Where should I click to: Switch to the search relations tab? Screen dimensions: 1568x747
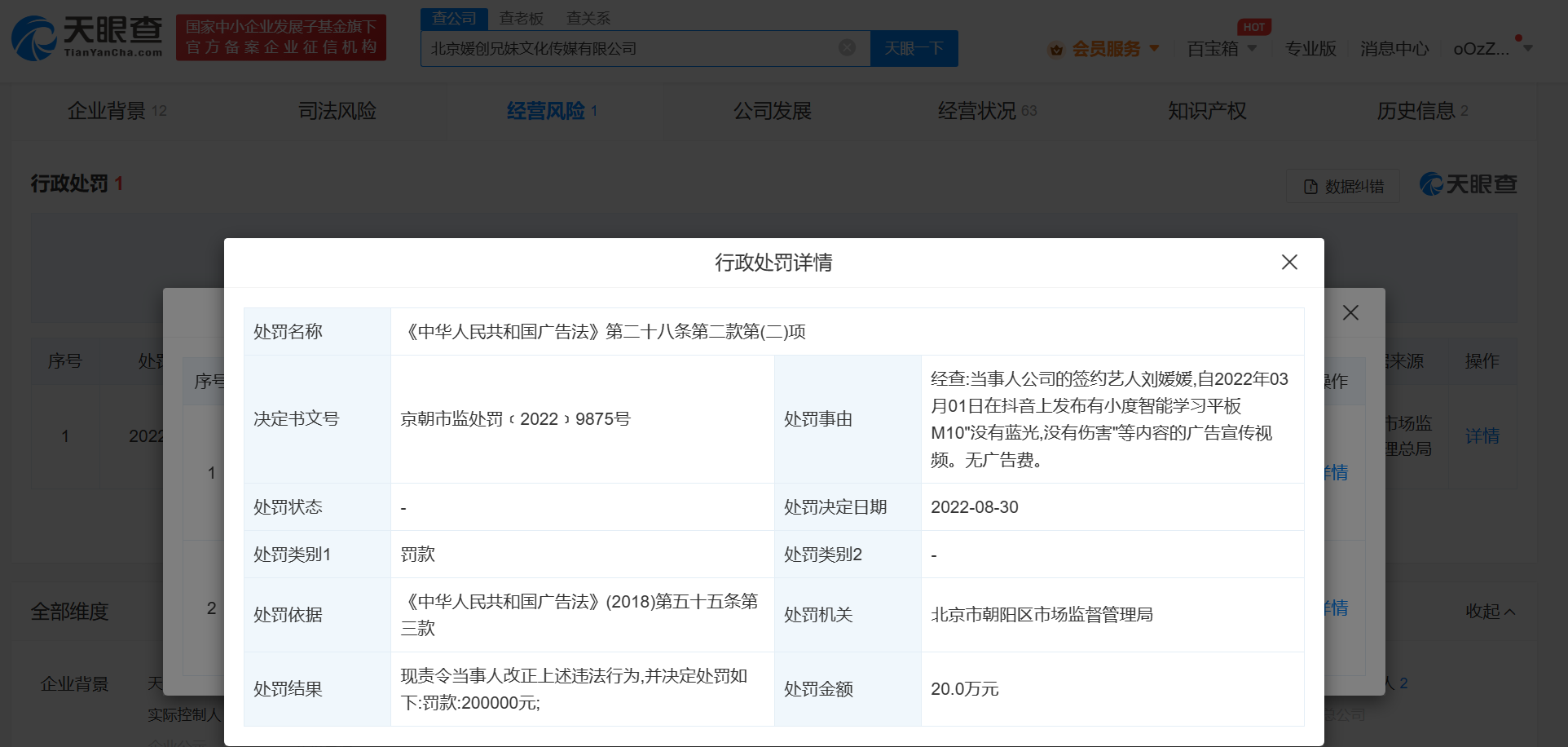coord(588,18)
